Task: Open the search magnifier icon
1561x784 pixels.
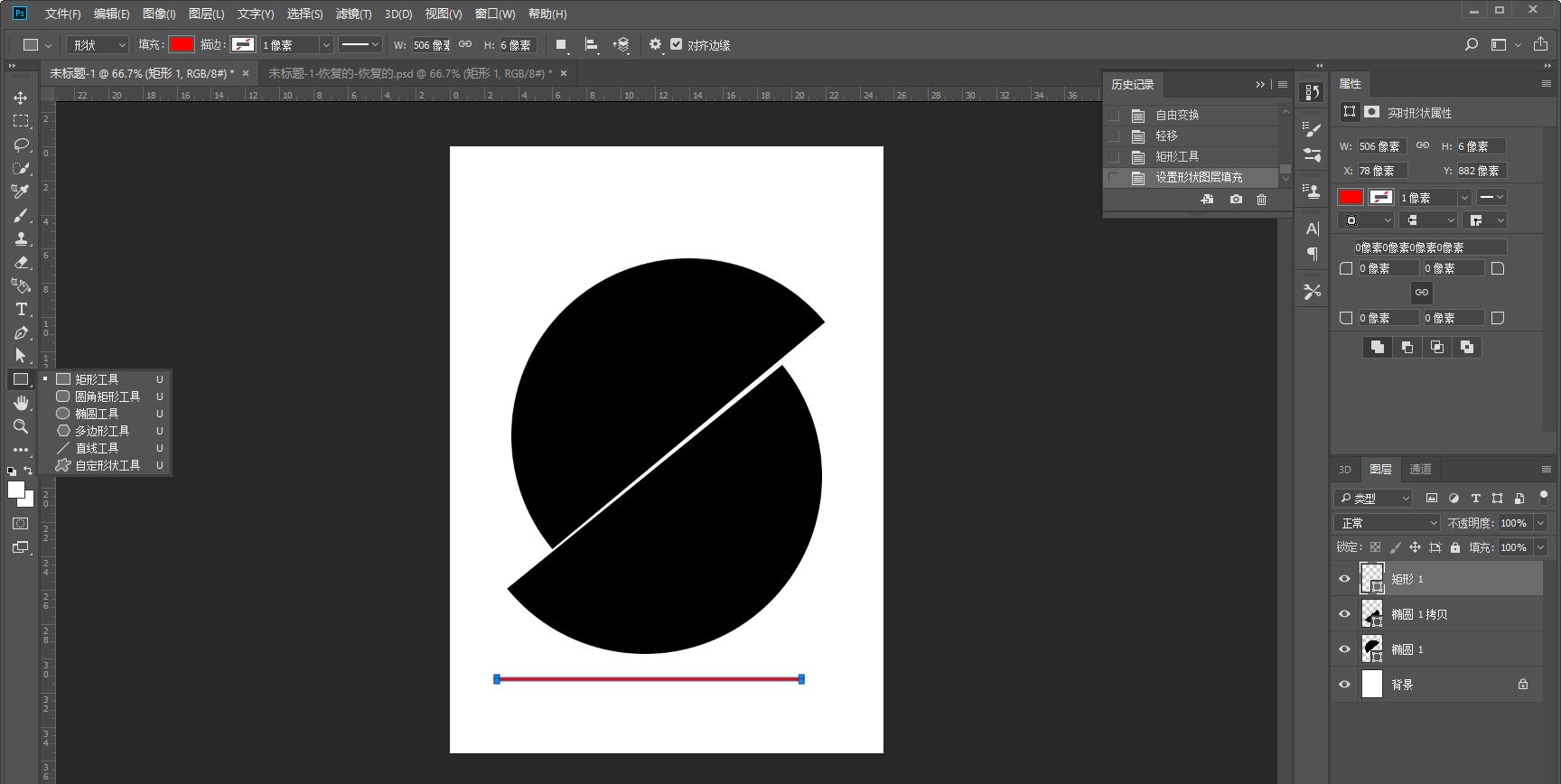Action: (x=1471, y=44)
